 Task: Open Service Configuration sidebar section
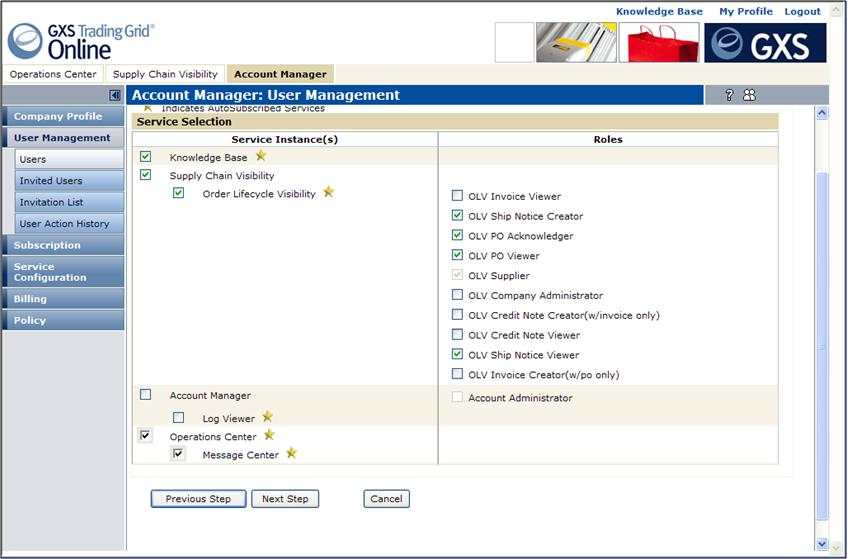click(63, 272)
